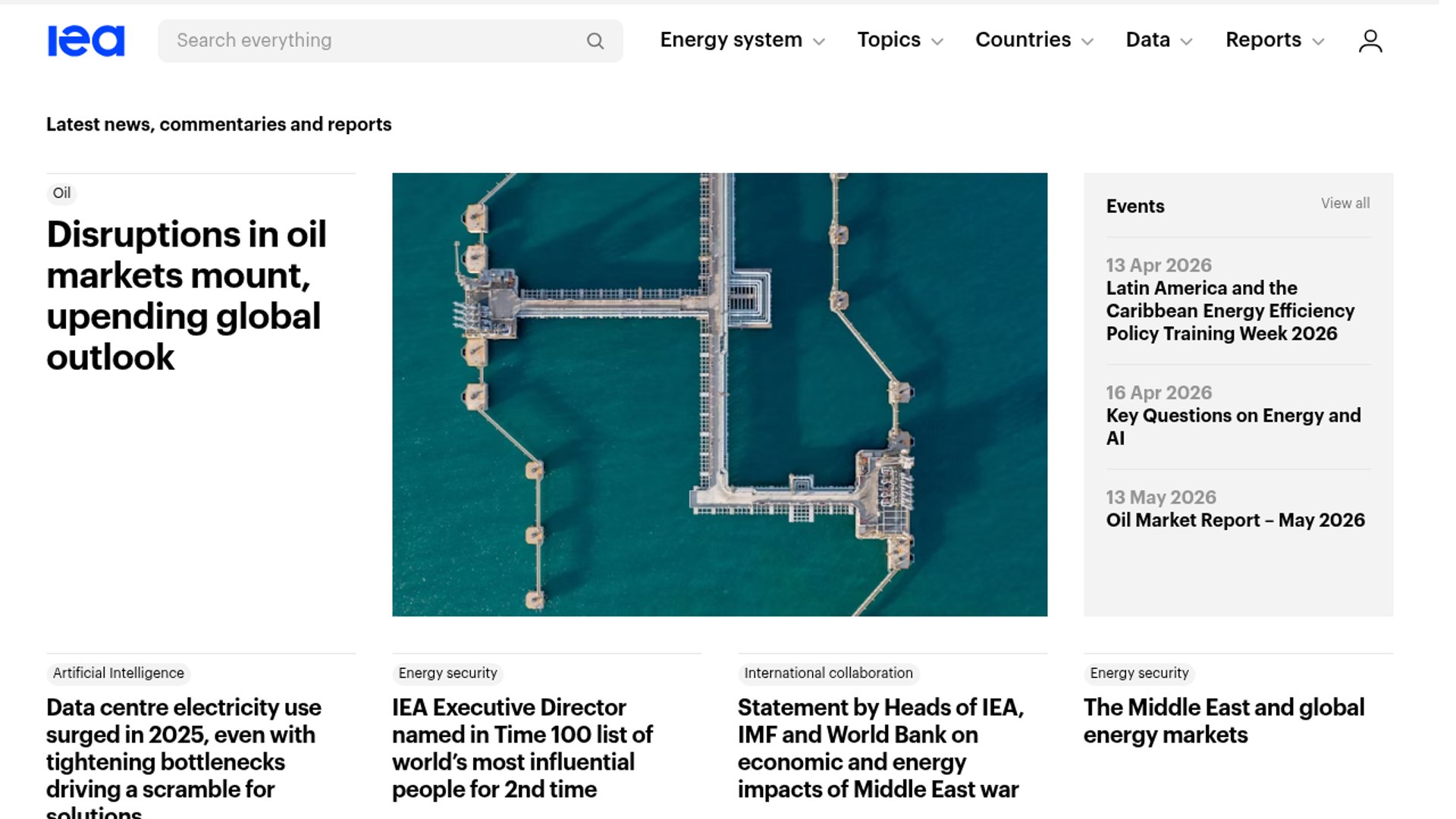Click View all events link
This screenshot has width=1456, height=819.
coord(1345,203)
